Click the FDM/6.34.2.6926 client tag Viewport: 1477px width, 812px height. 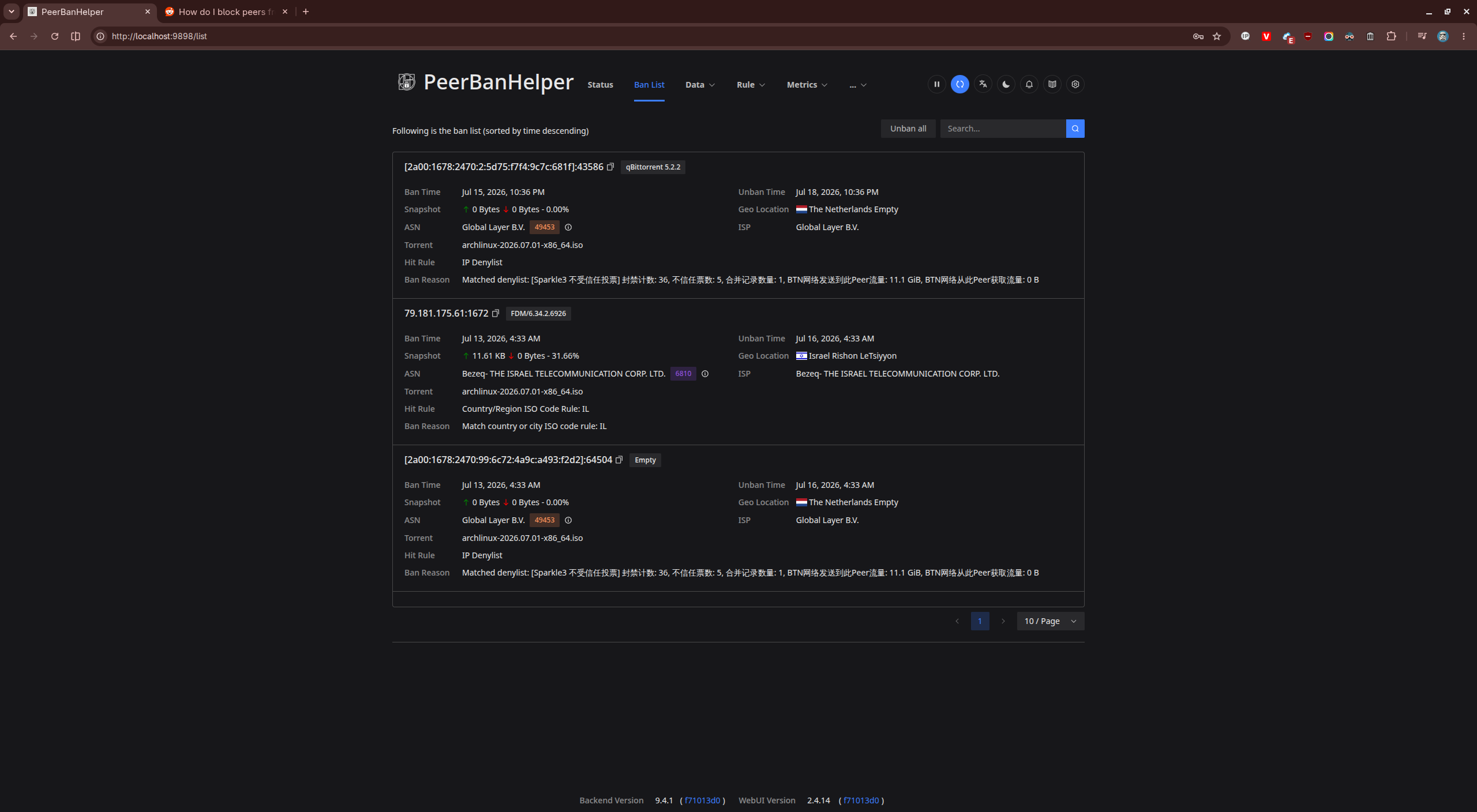(538, 314)
